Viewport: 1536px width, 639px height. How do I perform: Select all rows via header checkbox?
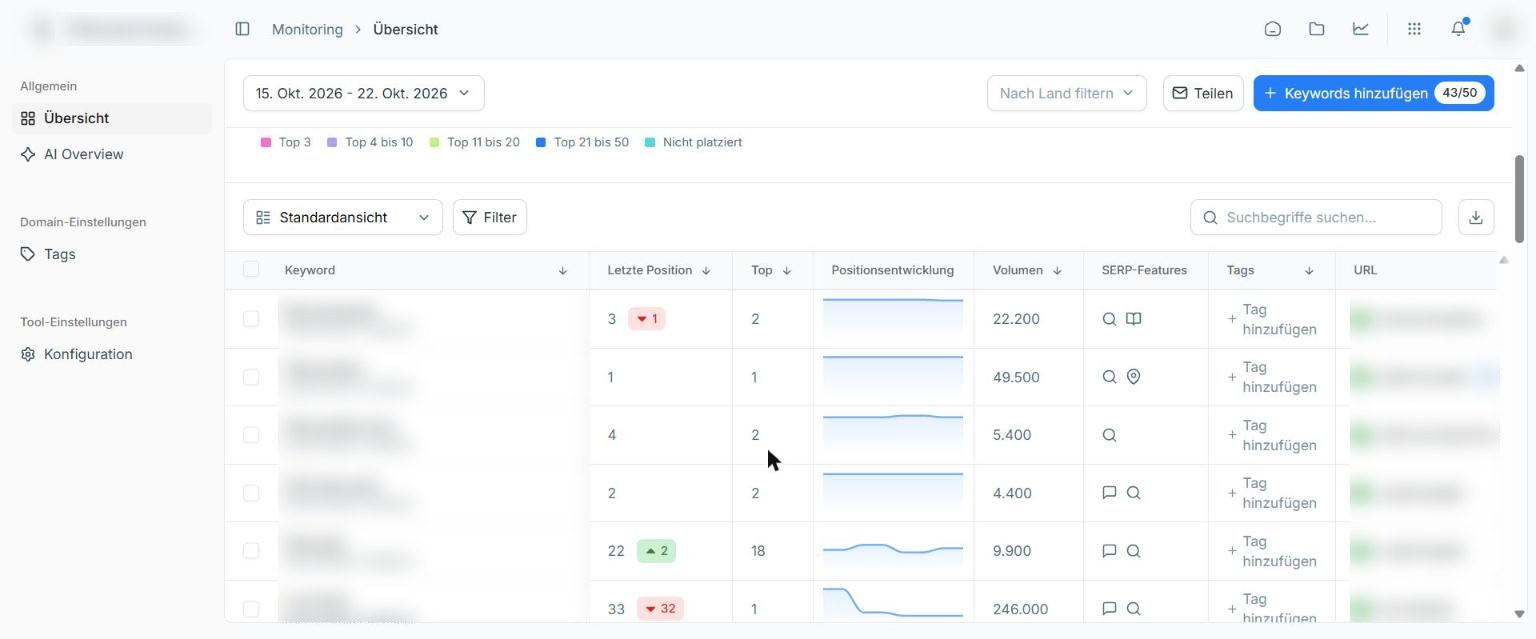[251, 269]
